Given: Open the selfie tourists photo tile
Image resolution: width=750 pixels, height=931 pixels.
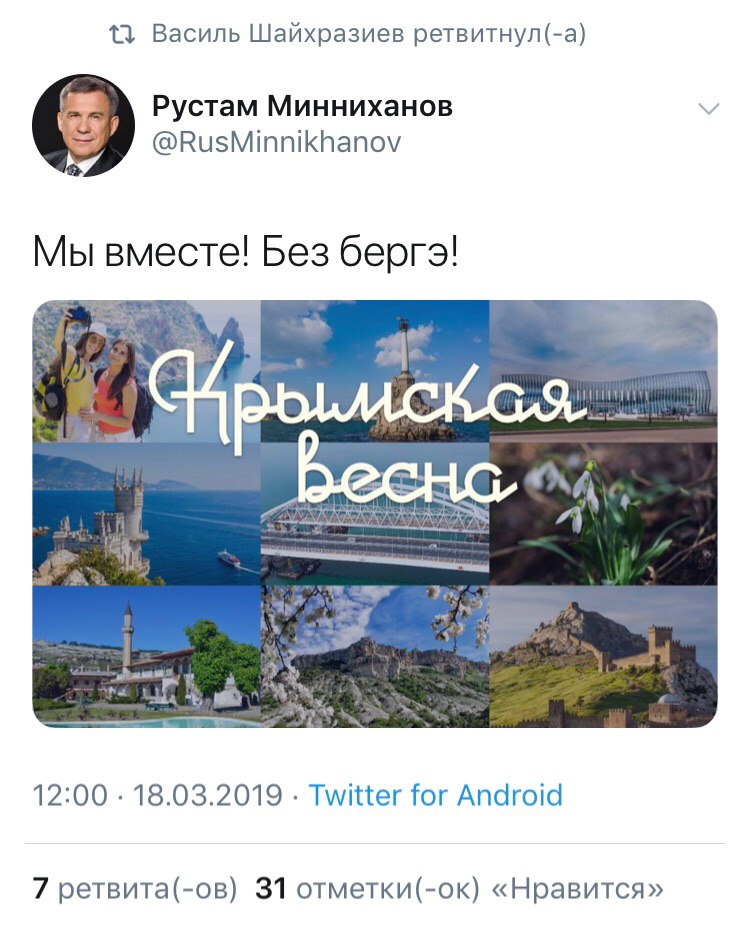Looking at the screenshot, I should coord(146,371).
